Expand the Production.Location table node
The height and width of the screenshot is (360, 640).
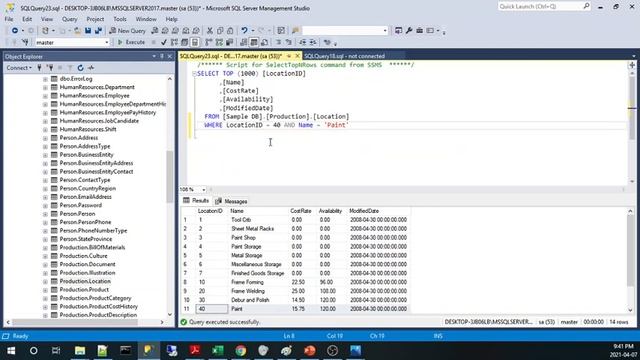pos(45,282)
